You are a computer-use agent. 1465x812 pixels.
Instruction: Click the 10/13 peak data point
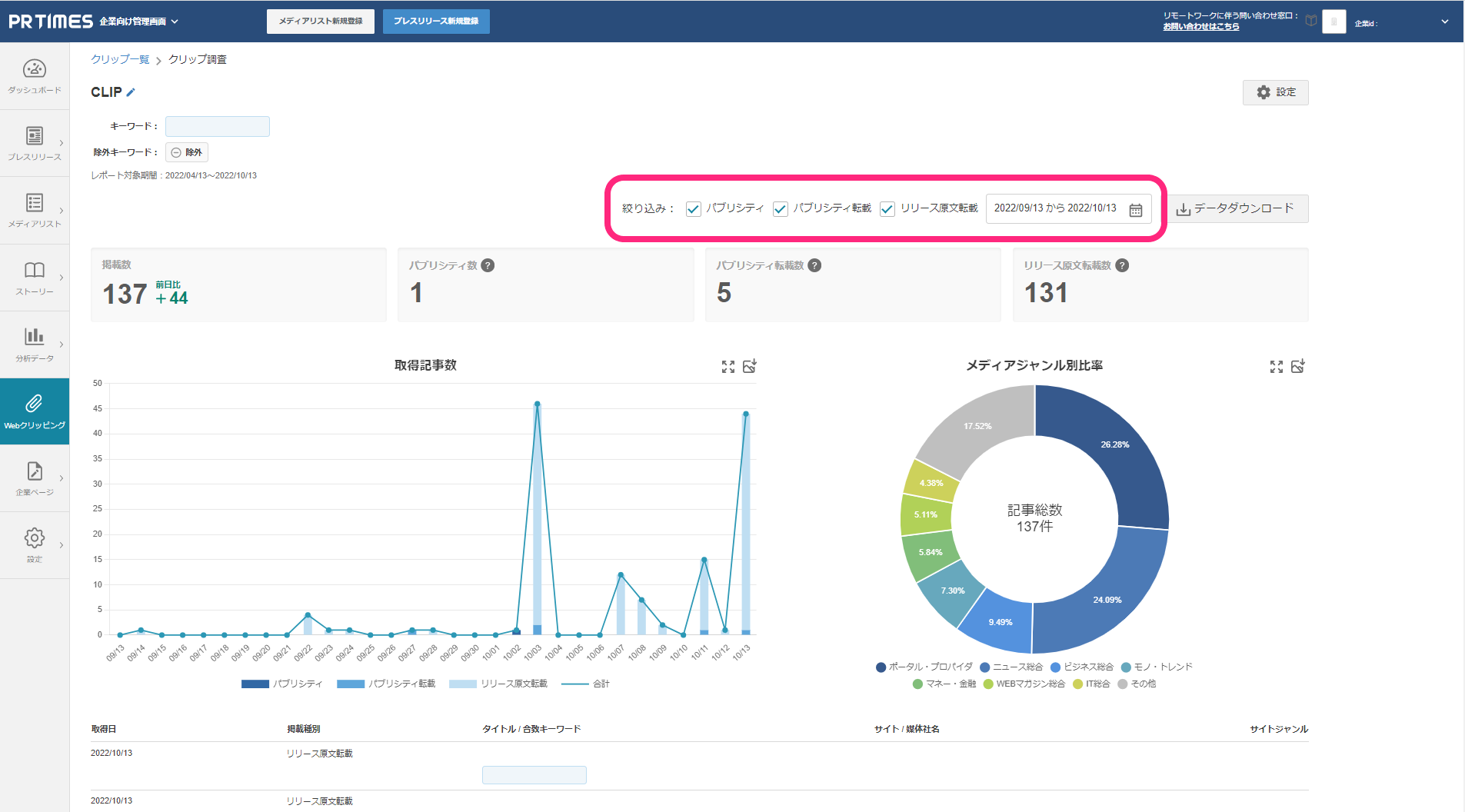click(x=745, y=414)
